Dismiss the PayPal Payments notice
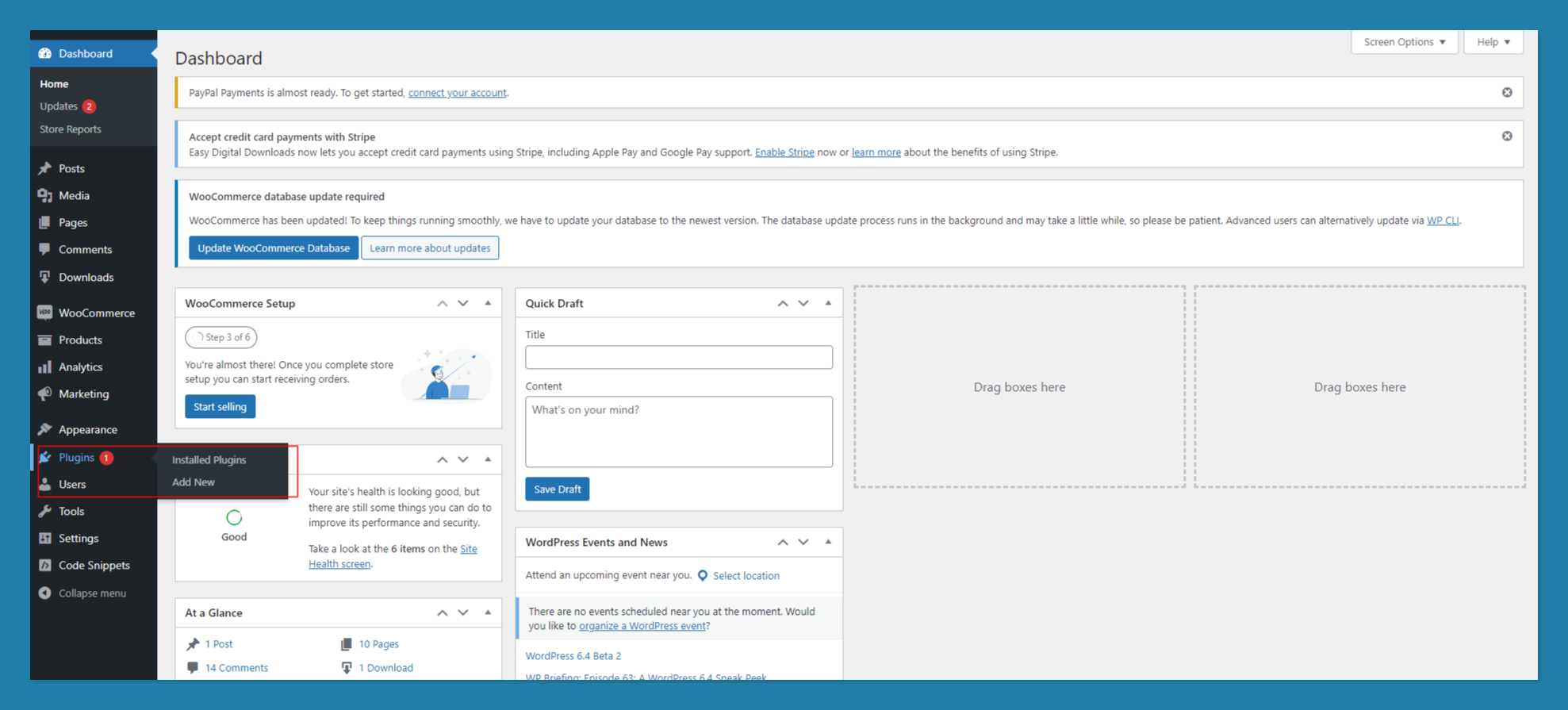 [1507, 93]
